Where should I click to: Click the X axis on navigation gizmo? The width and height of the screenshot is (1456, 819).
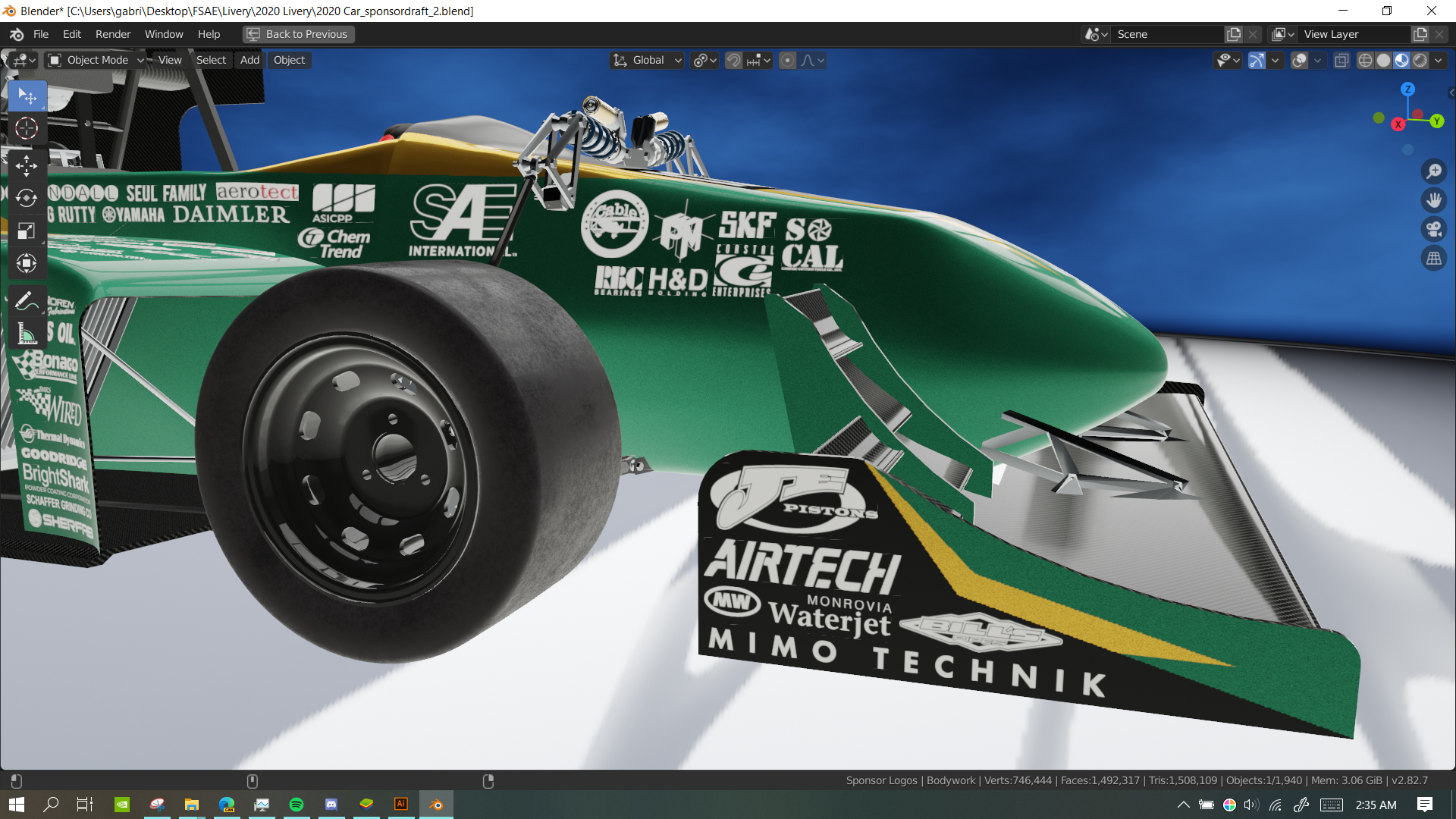[x=1398, y=124]
